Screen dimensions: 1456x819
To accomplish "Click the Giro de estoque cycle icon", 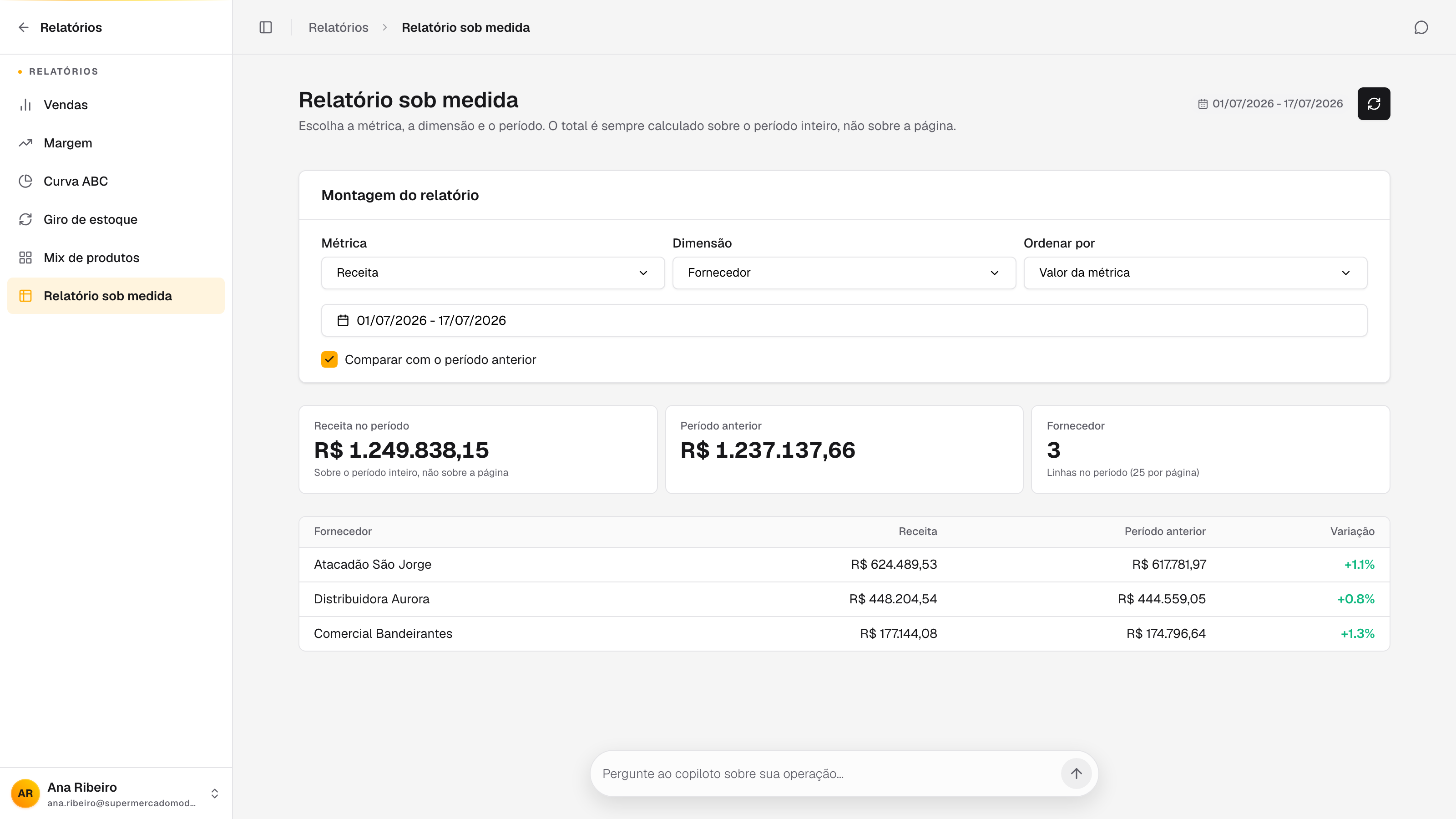I will click(25, 219).
